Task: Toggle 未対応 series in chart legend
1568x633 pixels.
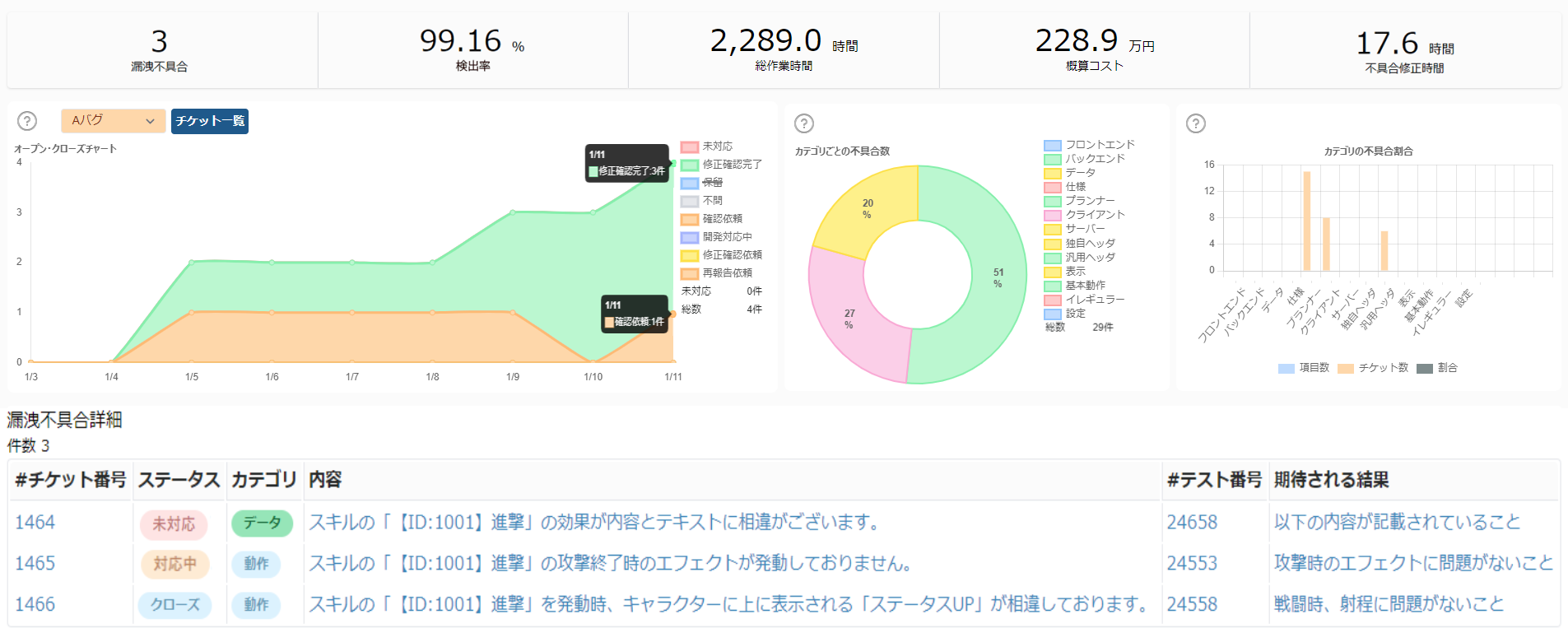Action: [707, 147]
